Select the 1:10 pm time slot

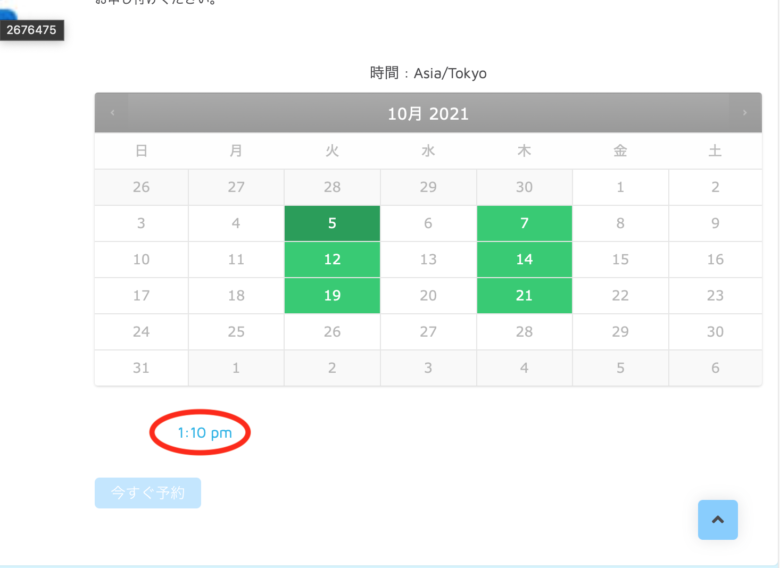tap(204, 433)
